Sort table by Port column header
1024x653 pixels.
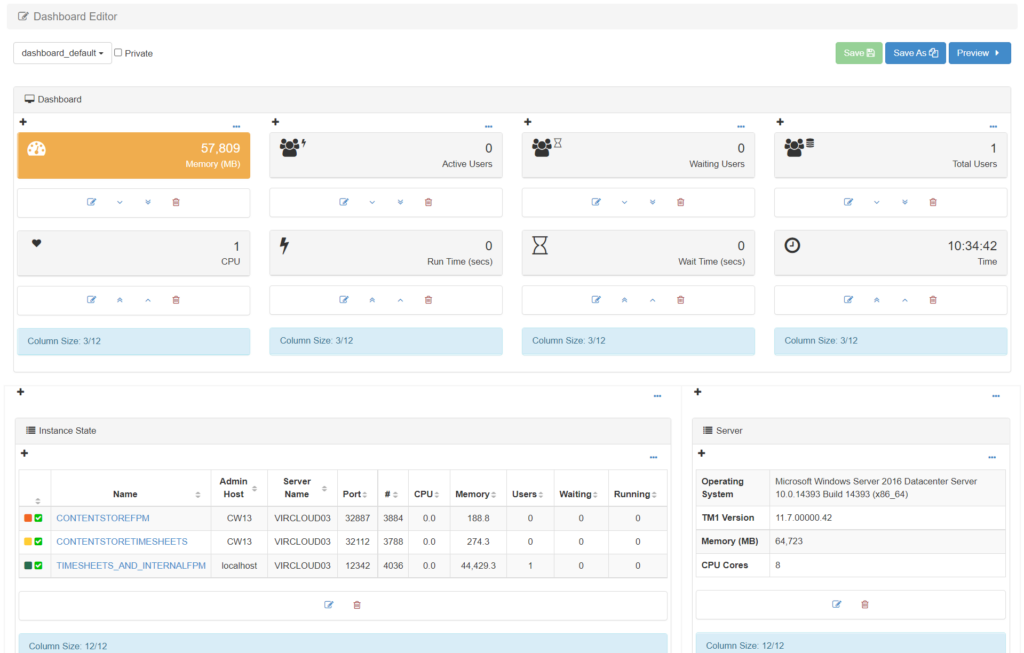[357, 494]
